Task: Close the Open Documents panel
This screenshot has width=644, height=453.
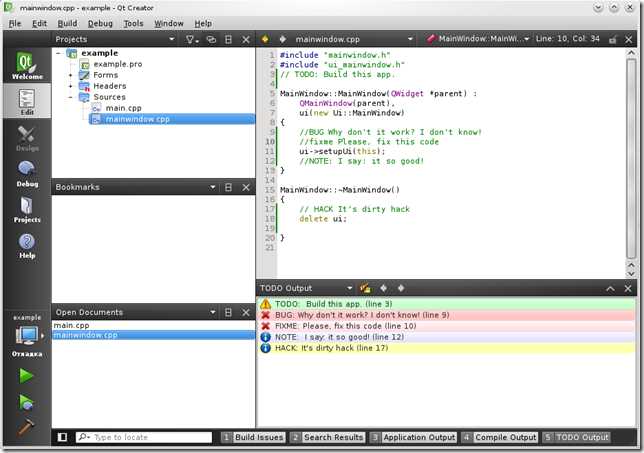Action: coord(246,313)
